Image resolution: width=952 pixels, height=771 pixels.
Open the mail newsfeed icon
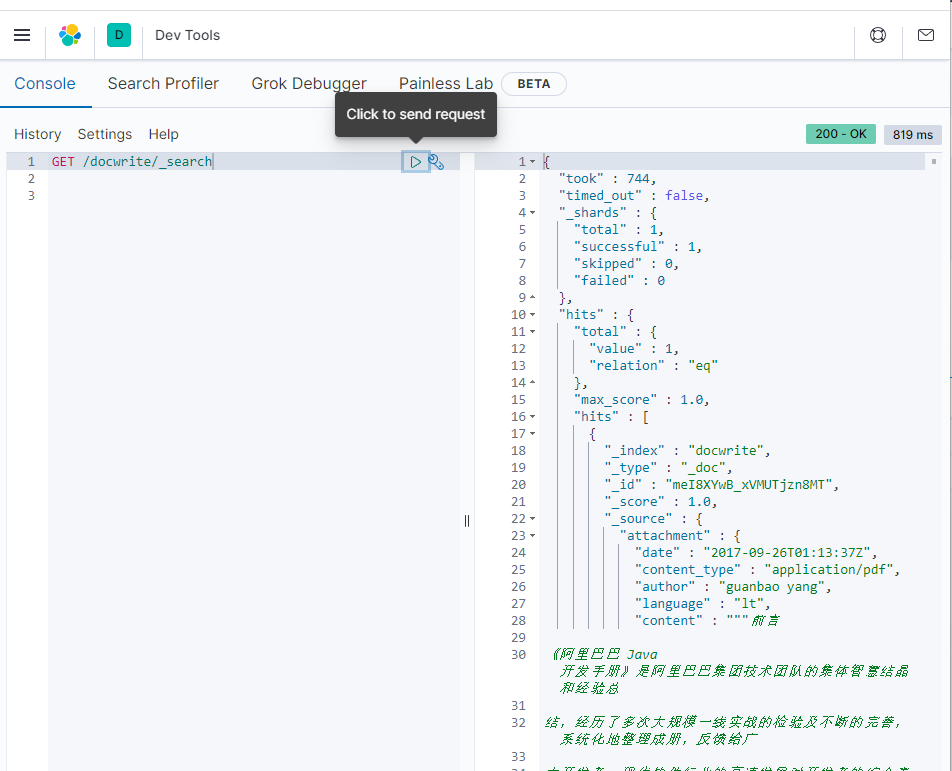point(925,35)
